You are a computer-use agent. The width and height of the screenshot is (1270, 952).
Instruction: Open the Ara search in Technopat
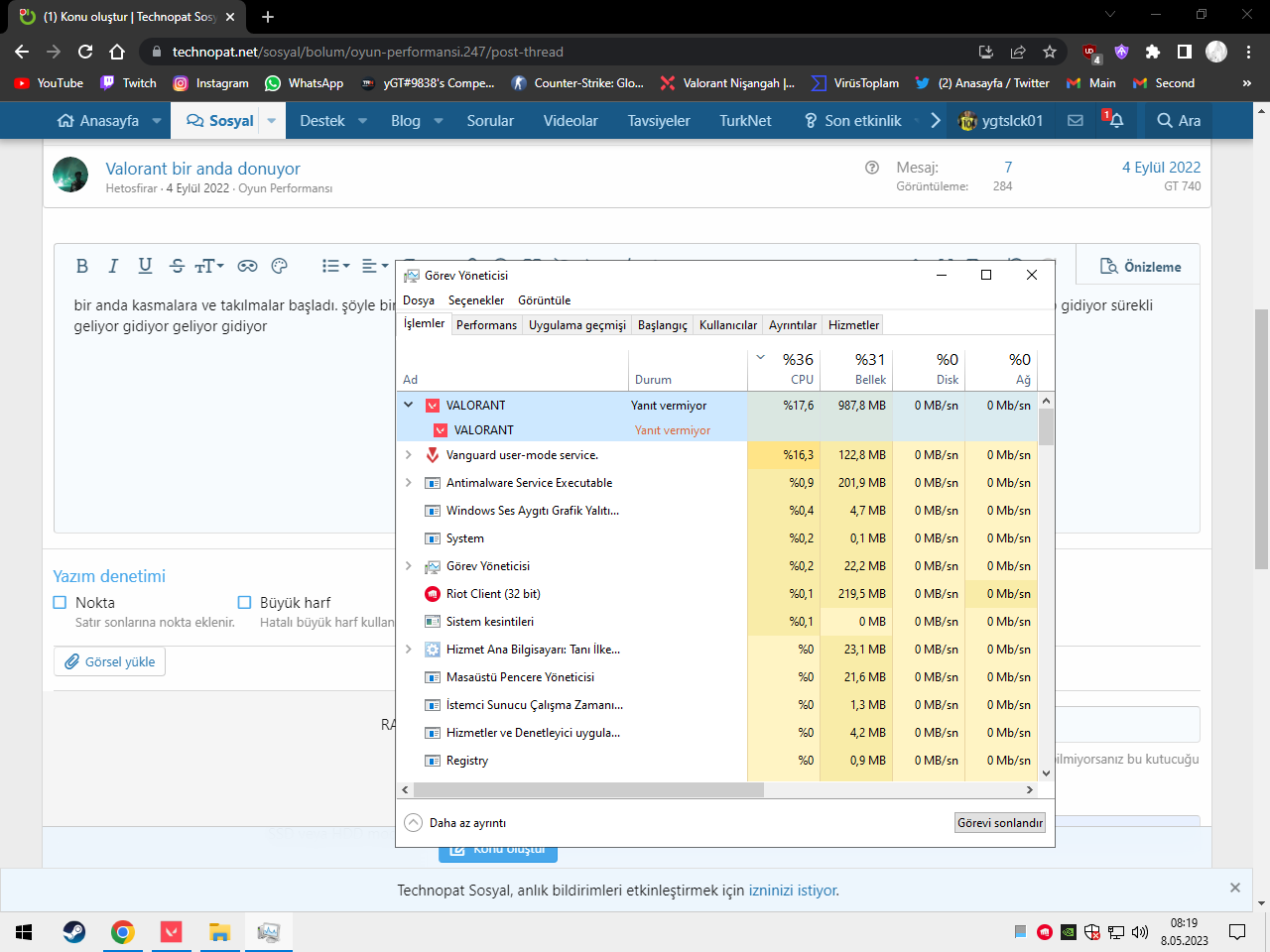coord(1179,121)
